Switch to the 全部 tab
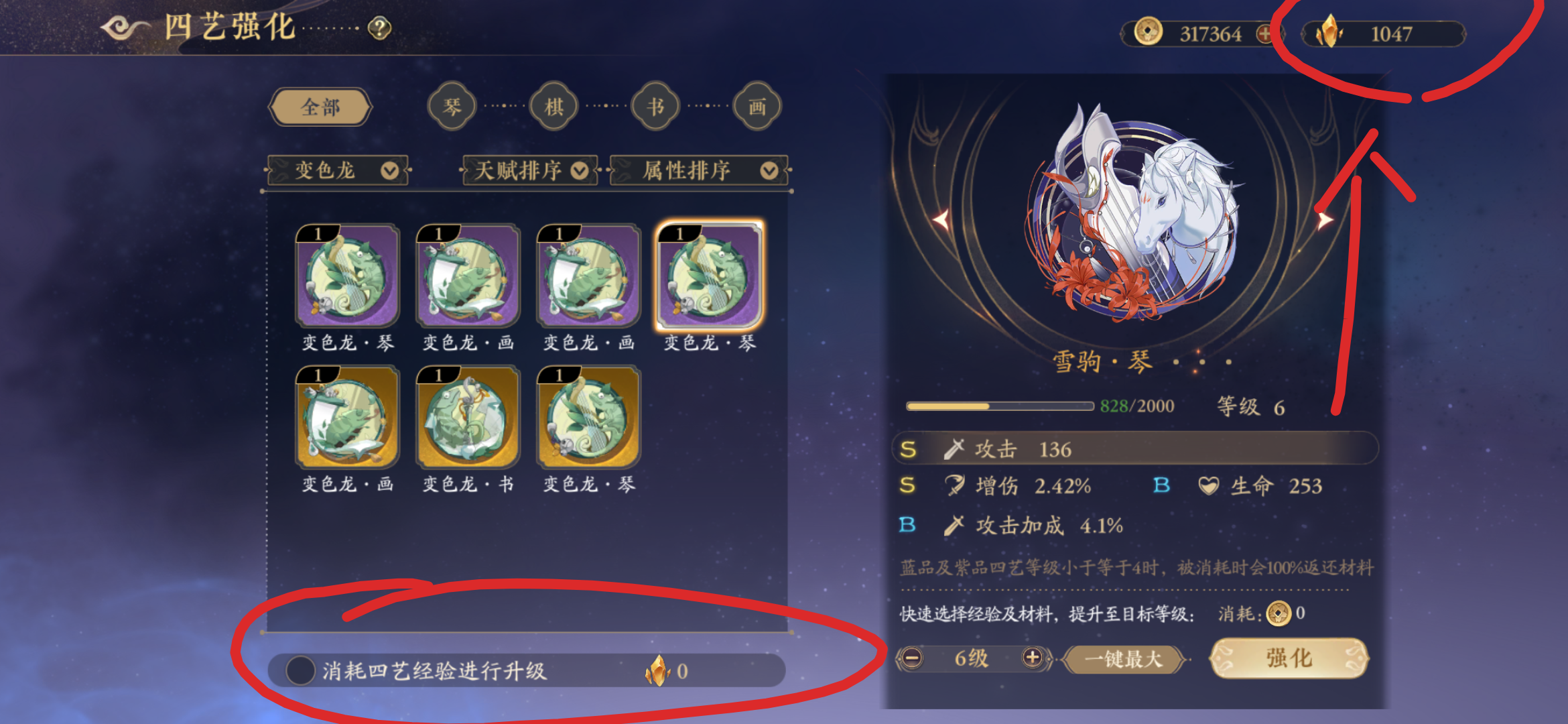The height and width of the screenshot is (724, 1568). (x=320, y=107)
